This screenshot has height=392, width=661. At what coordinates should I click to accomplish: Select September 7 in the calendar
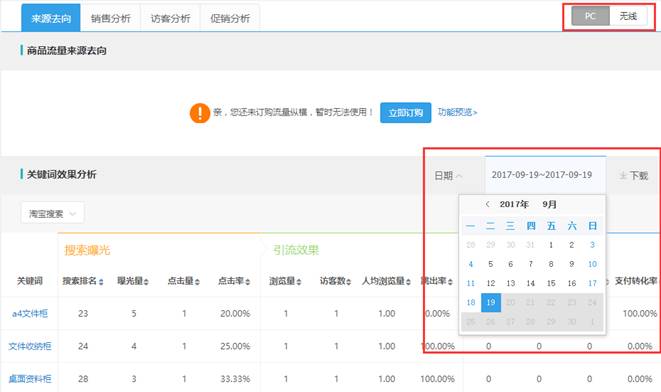[x=531, y=264]
